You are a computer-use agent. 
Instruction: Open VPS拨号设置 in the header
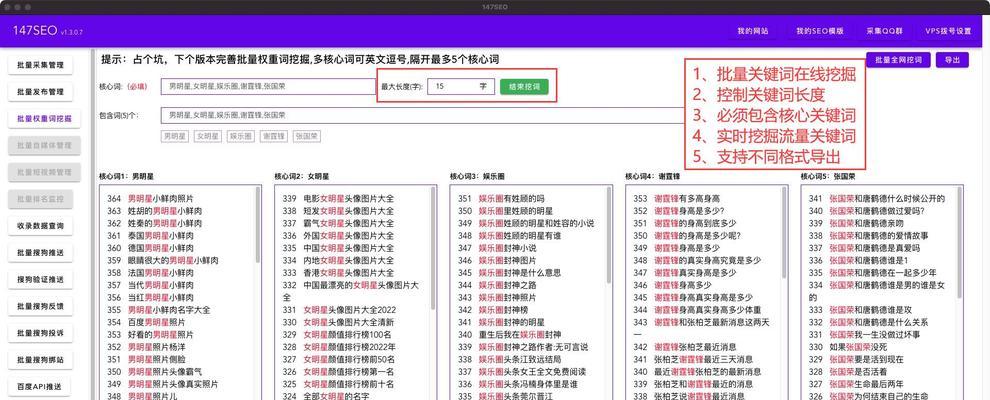(x=946, y=31)
